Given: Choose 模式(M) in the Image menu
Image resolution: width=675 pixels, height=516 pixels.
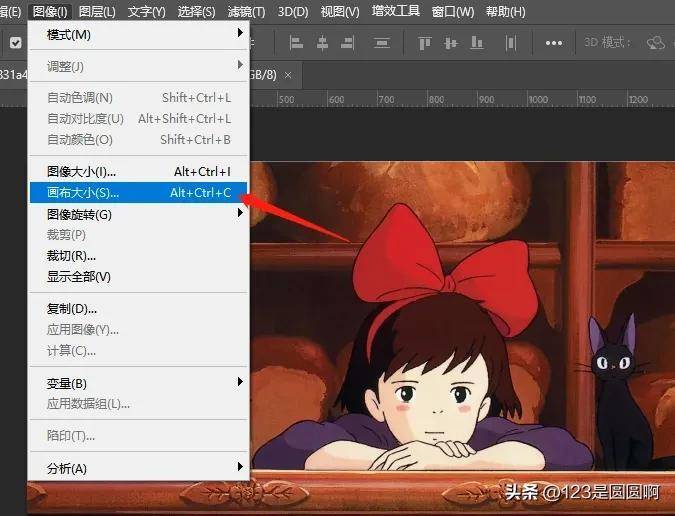Looking at the screenshot, I should point(138,34).
